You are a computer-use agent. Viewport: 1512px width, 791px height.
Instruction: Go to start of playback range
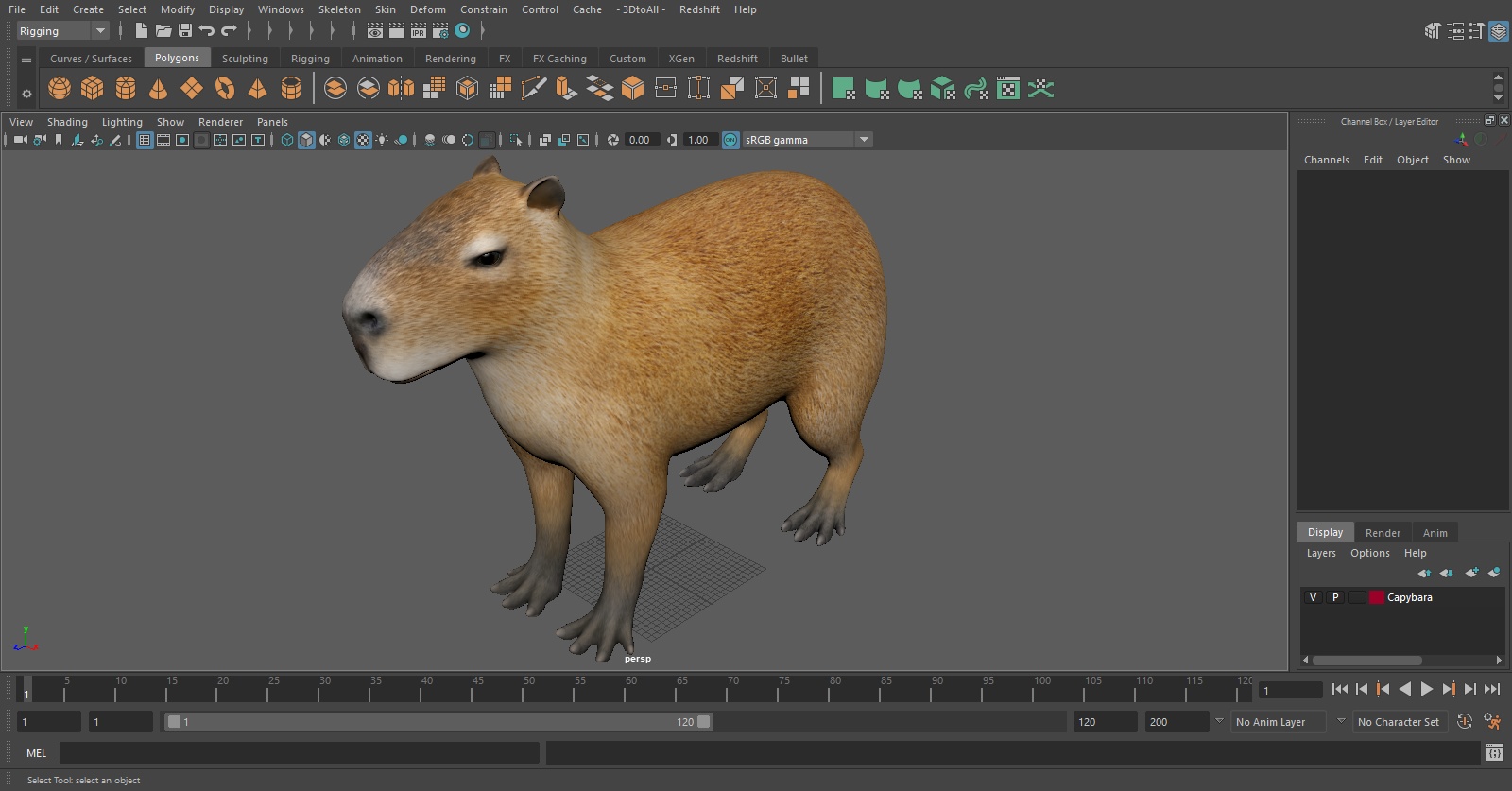[1340, 689]
